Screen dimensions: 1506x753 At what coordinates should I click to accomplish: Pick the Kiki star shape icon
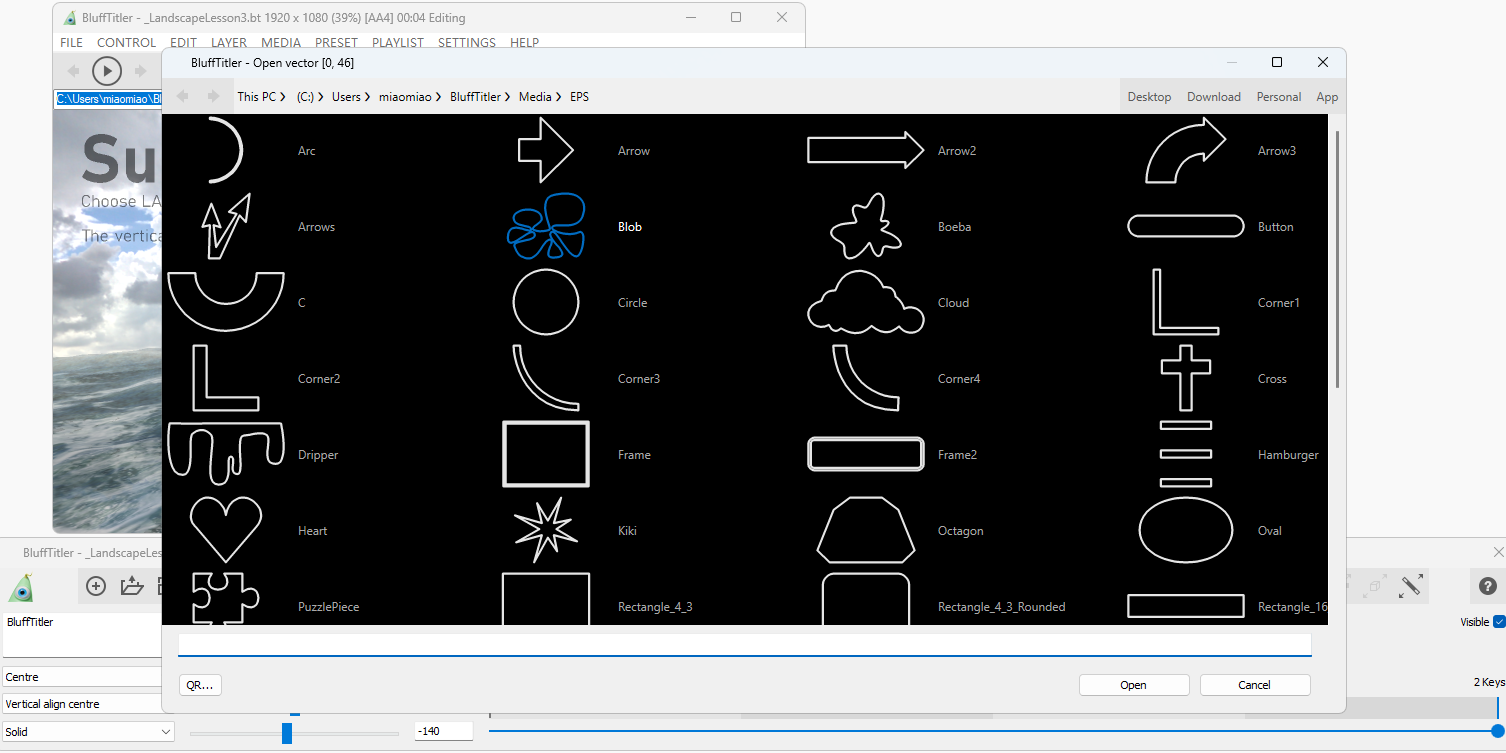[545, 530]
